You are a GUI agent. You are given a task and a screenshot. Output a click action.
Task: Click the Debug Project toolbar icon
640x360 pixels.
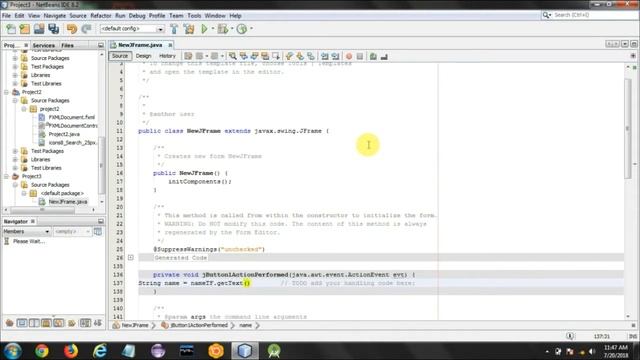(222, 29)
